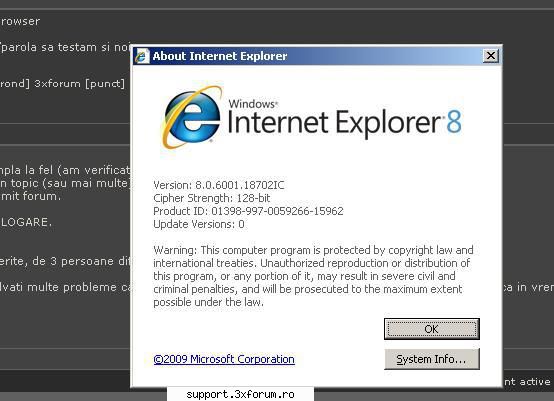Image resolution: width=554 pixels, height=401 pixels.
Task: Open System Info
Action: pyautogui.click(x=431, y=359)
